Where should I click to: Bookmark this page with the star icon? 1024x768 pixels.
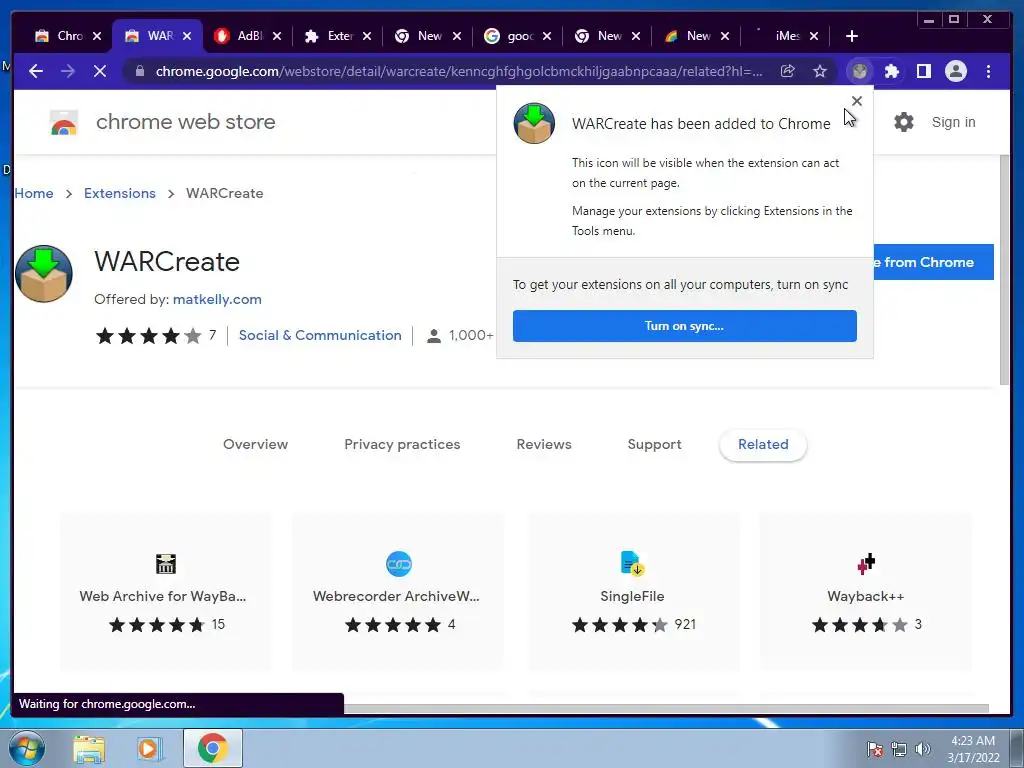(820, 71)
